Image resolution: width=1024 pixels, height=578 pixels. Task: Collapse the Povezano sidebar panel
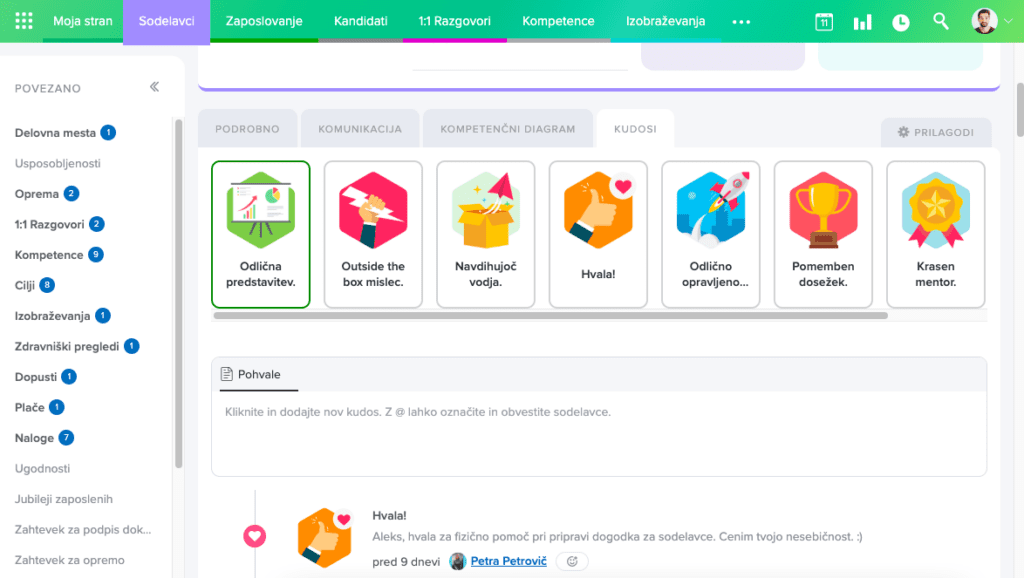click(x=155, y=87)
